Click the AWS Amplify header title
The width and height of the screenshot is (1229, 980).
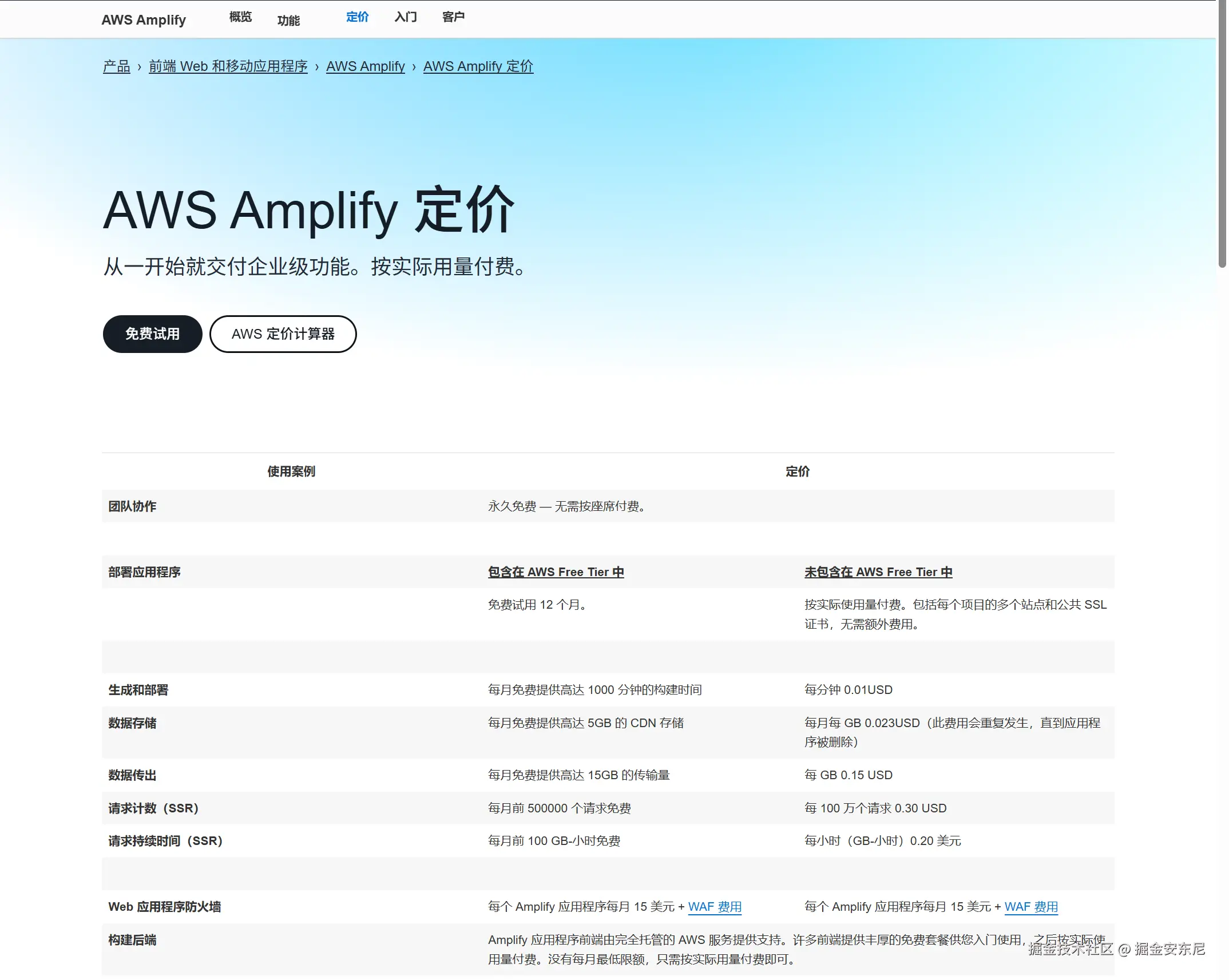144,20
